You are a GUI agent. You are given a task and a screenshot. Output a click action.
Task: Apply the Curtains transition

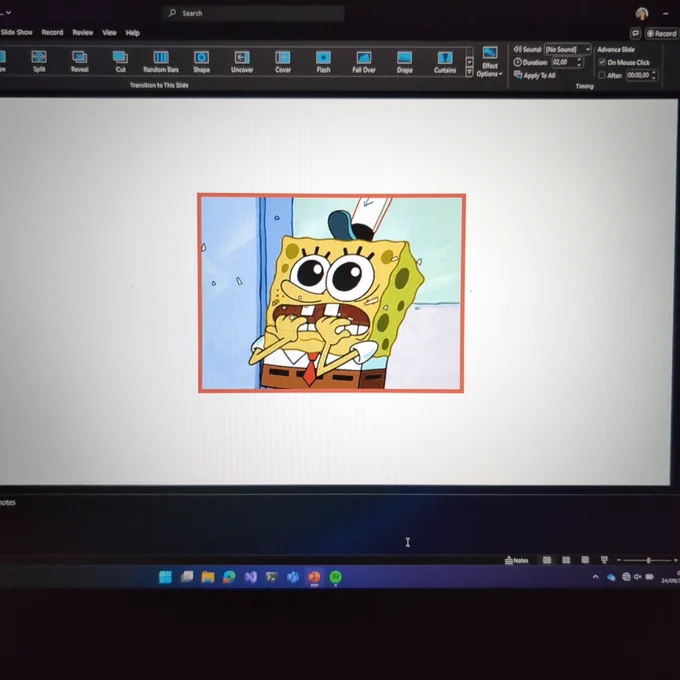(445, 63)
